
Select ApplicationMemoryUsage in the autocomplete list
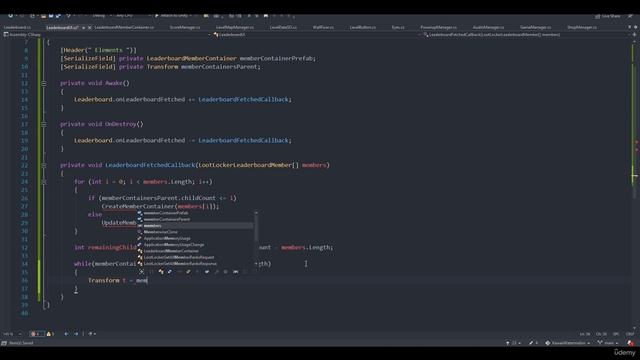click(x=195, y=238)
